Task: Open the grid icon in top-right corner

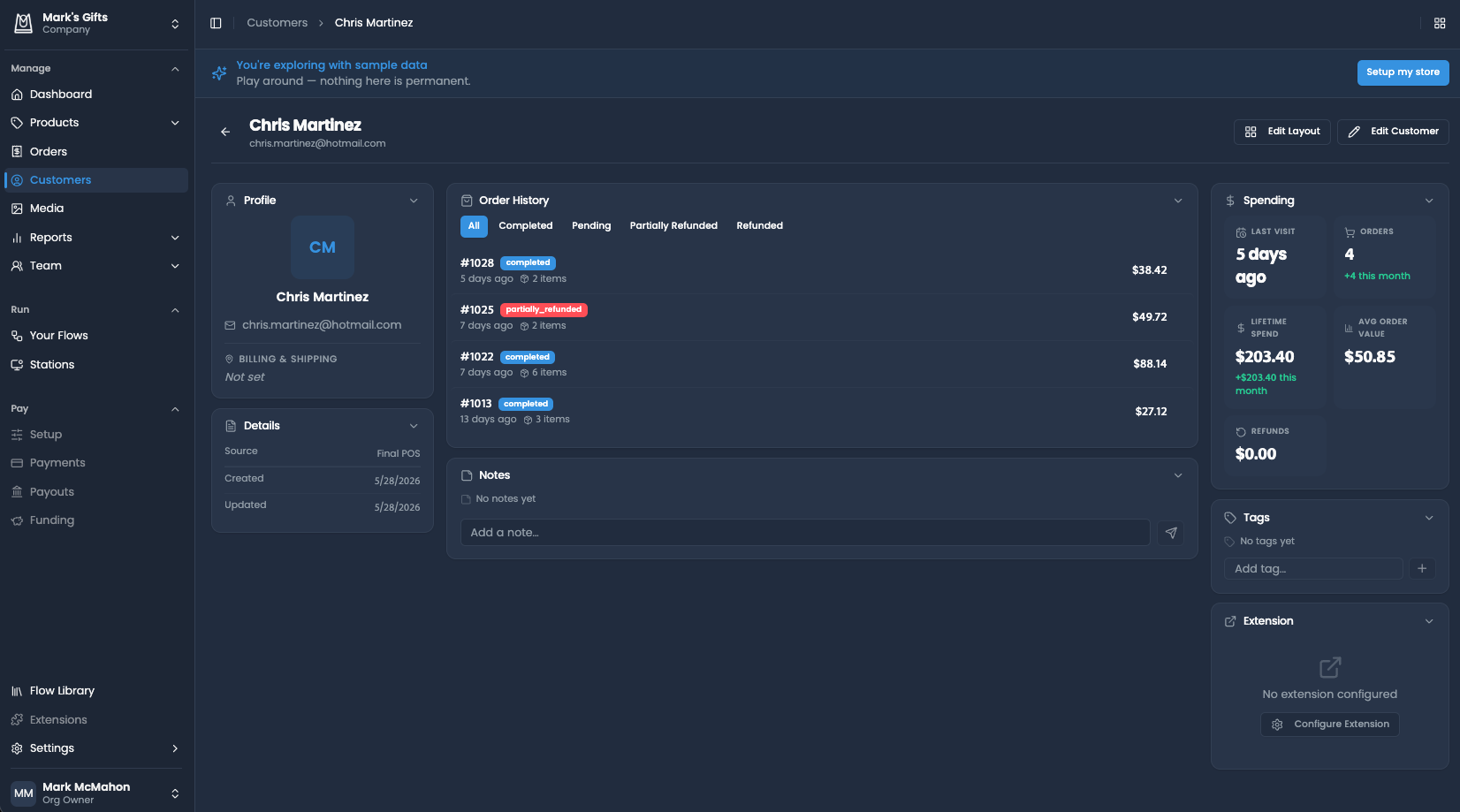Action: pyautogui.click(x=1440, y=23)
